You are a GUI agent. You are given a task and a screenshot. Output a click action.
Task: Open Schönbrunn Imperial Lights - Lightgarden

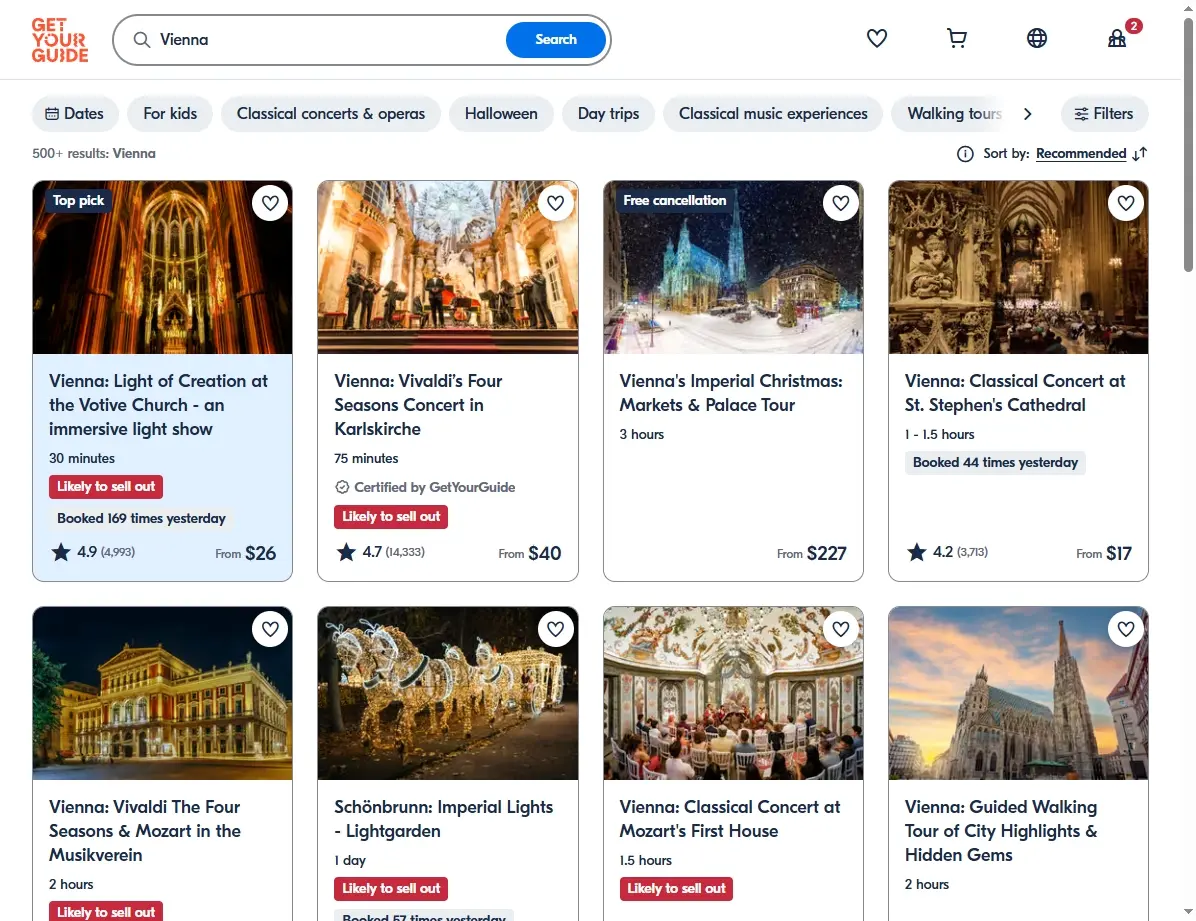tap(443, 819)
